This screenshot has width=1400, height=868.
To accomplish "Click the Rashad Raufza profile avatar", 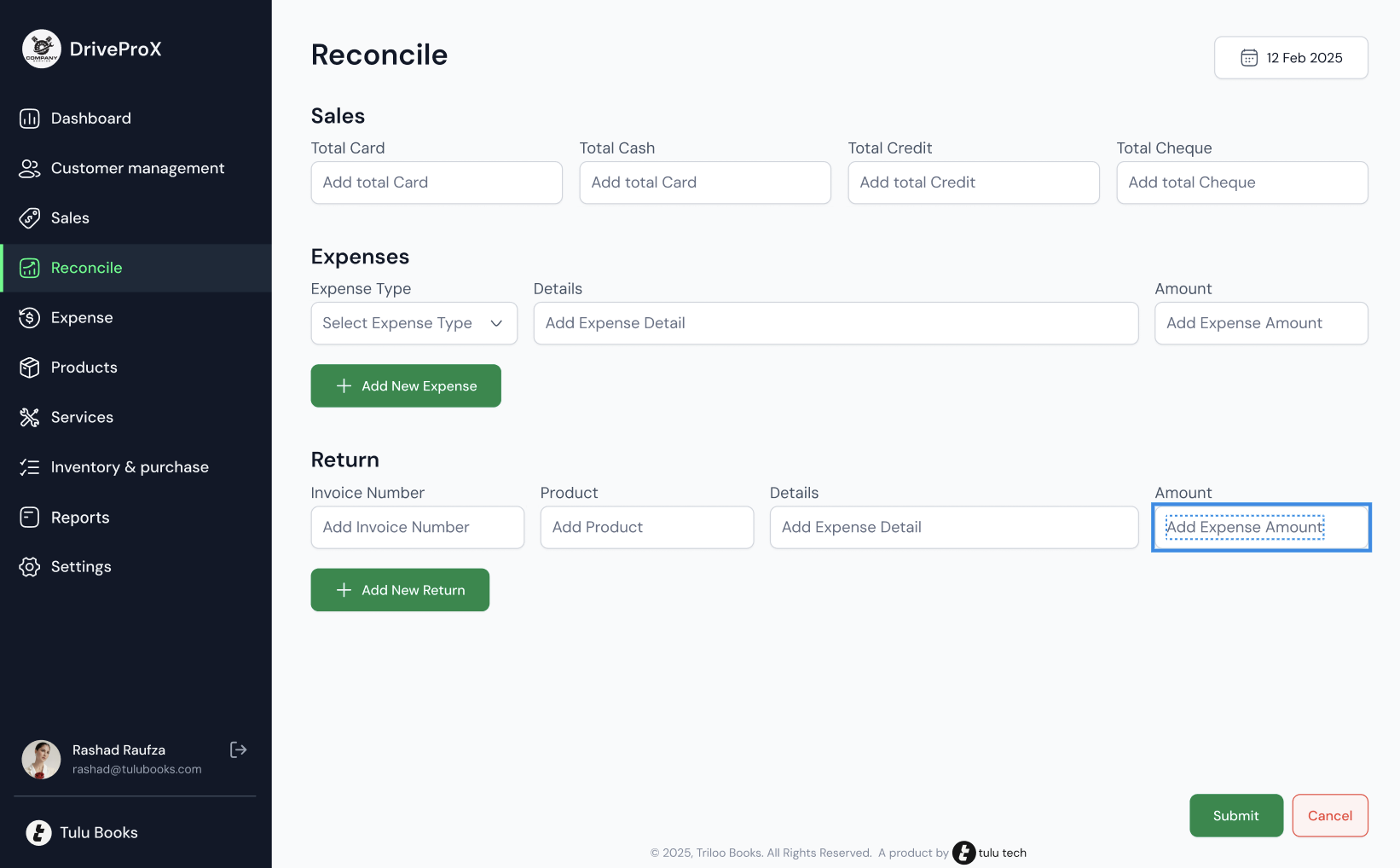I will [41, 759].
